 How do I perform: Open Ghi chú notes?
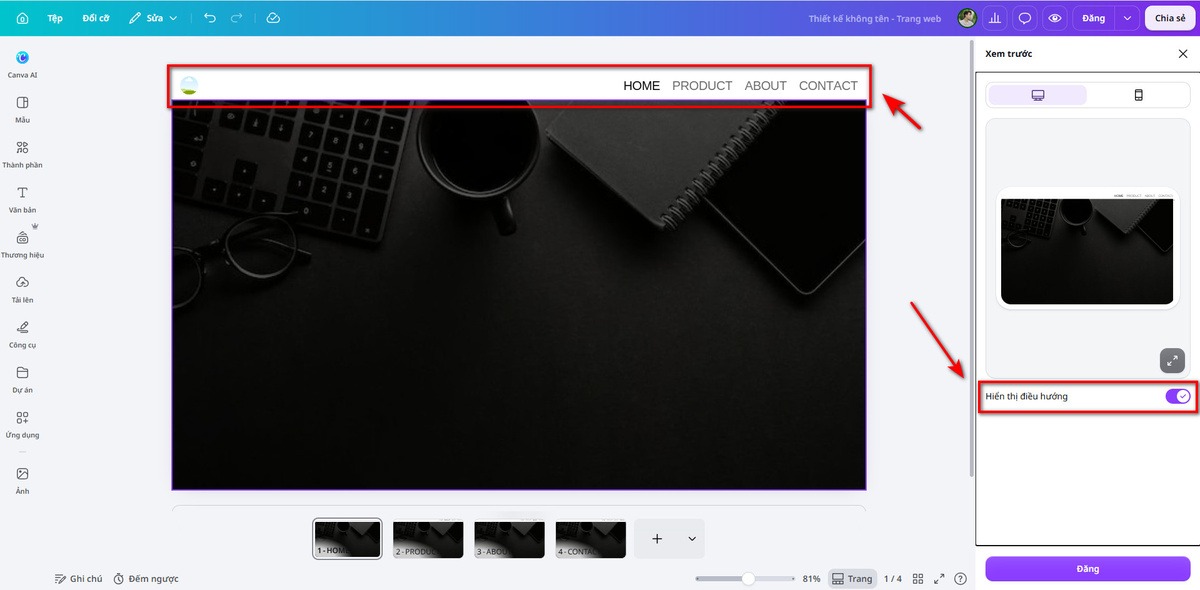(x=78, y=579)
